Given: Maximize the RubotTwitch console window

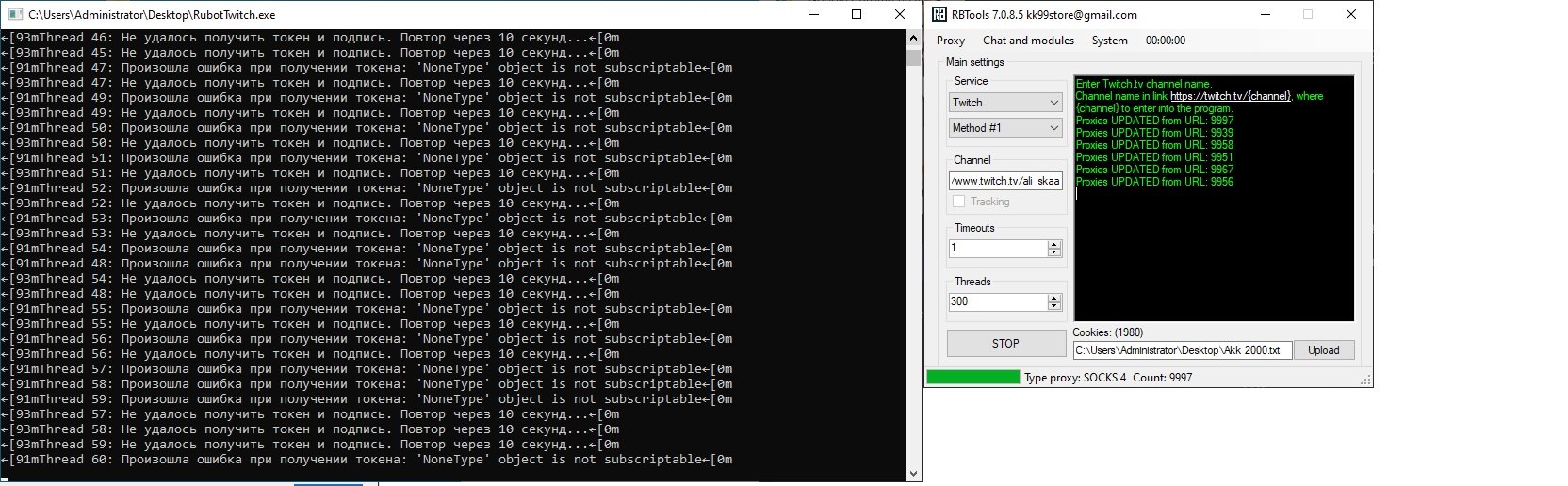Looking at the screenshot, I should point(857,14).
